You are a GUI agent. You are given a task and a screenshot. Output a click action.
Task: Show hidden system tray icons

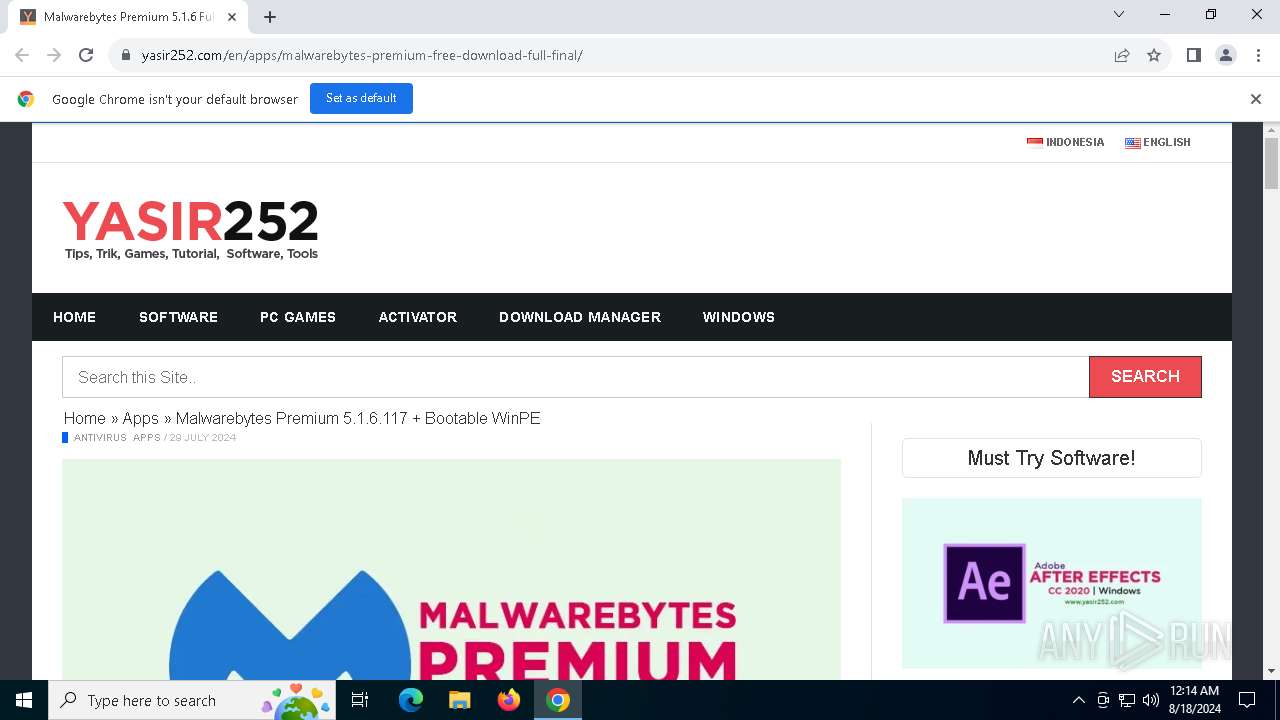(1078, 700)
